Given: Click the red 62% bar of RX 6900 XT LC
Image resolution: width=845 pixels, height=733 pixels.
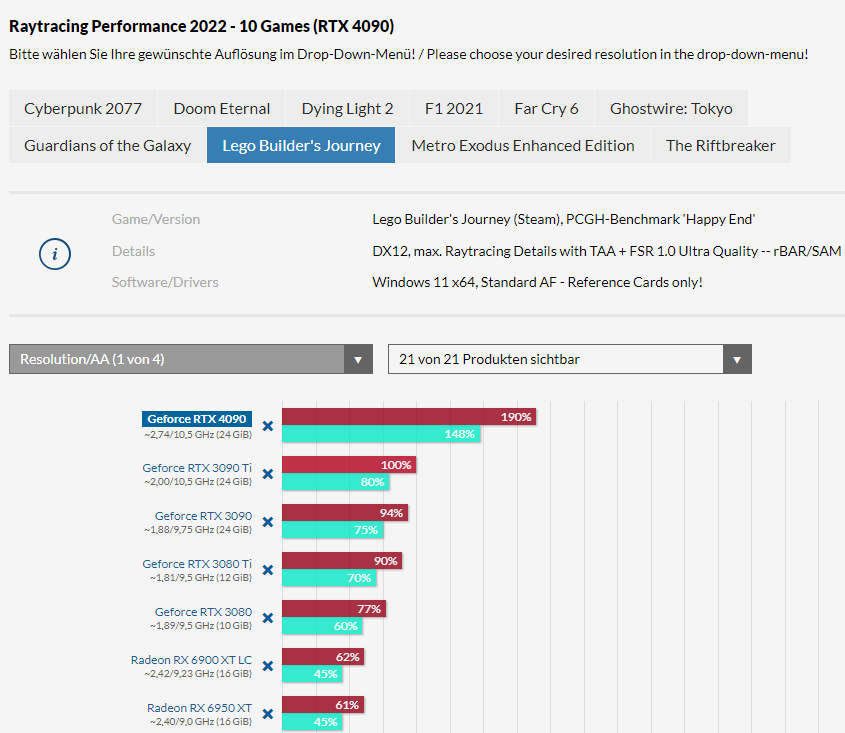Looking at the screenshot, I should click(x=323, y=656).
